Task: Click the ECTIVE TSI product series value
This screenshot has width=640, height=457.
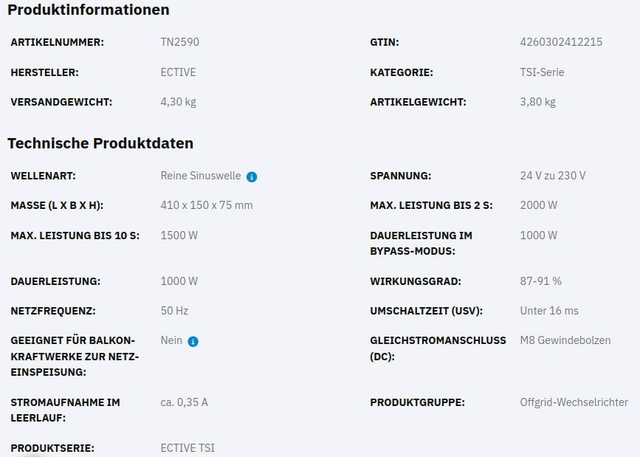Action: (187, 447)
